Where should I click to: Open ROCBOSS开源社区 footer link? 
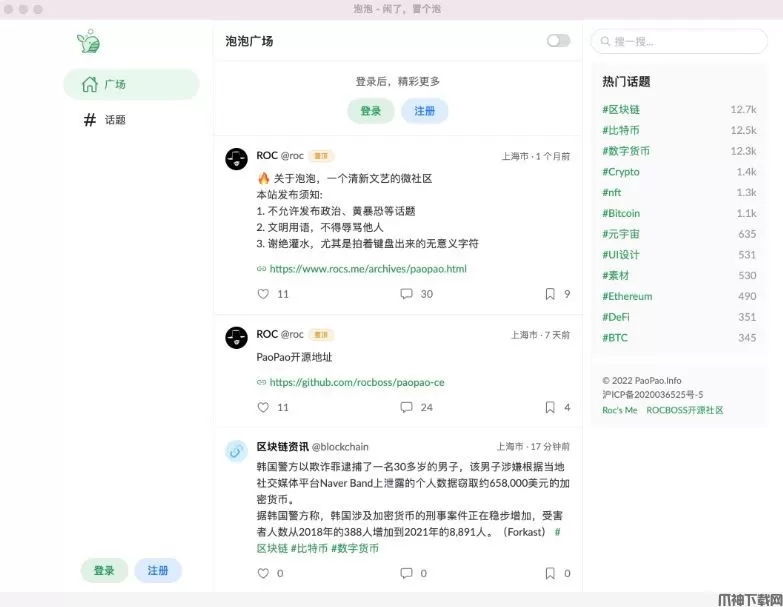(x=685, y=410)
